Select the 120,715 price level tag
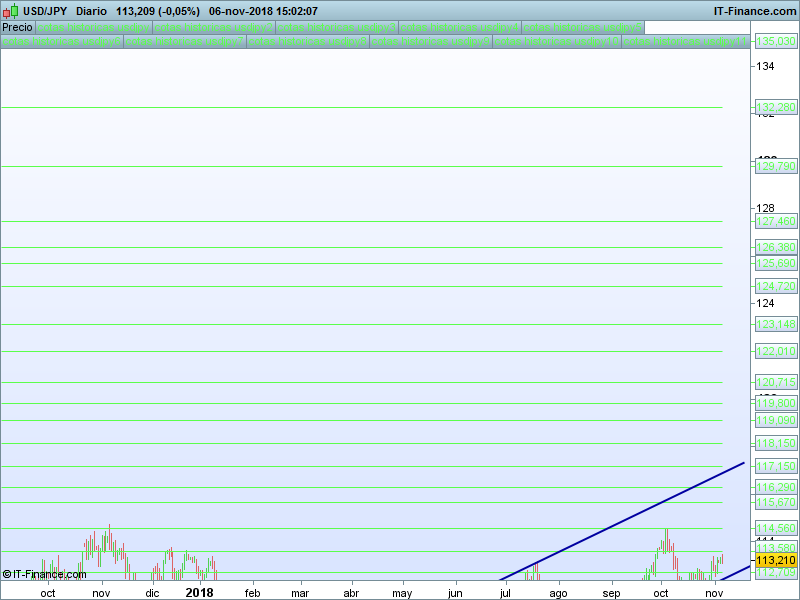This screenshot has width=800, height=600. (776, 382)
